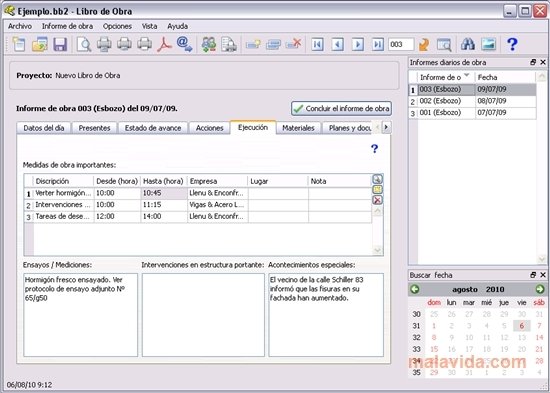
Task: Select the Intervenciones row in measures table
Action: (x=198, y=205)
